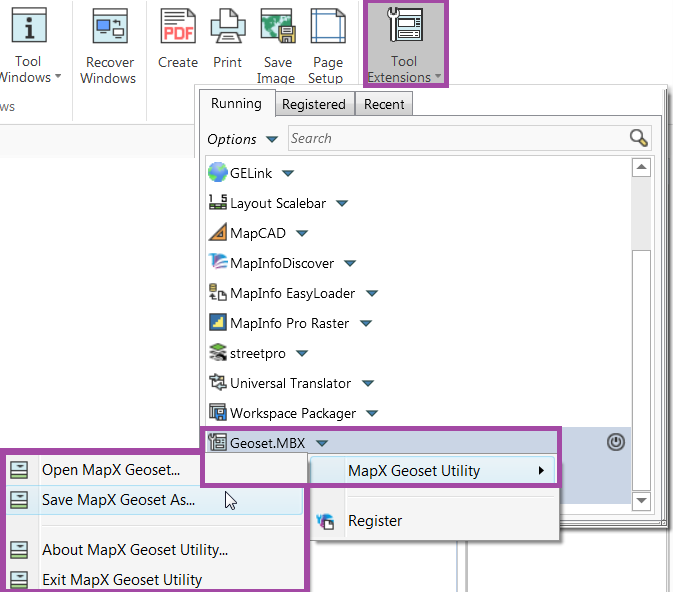Click the MapCAD entry name
673x592 pixels.
(258, 233)
